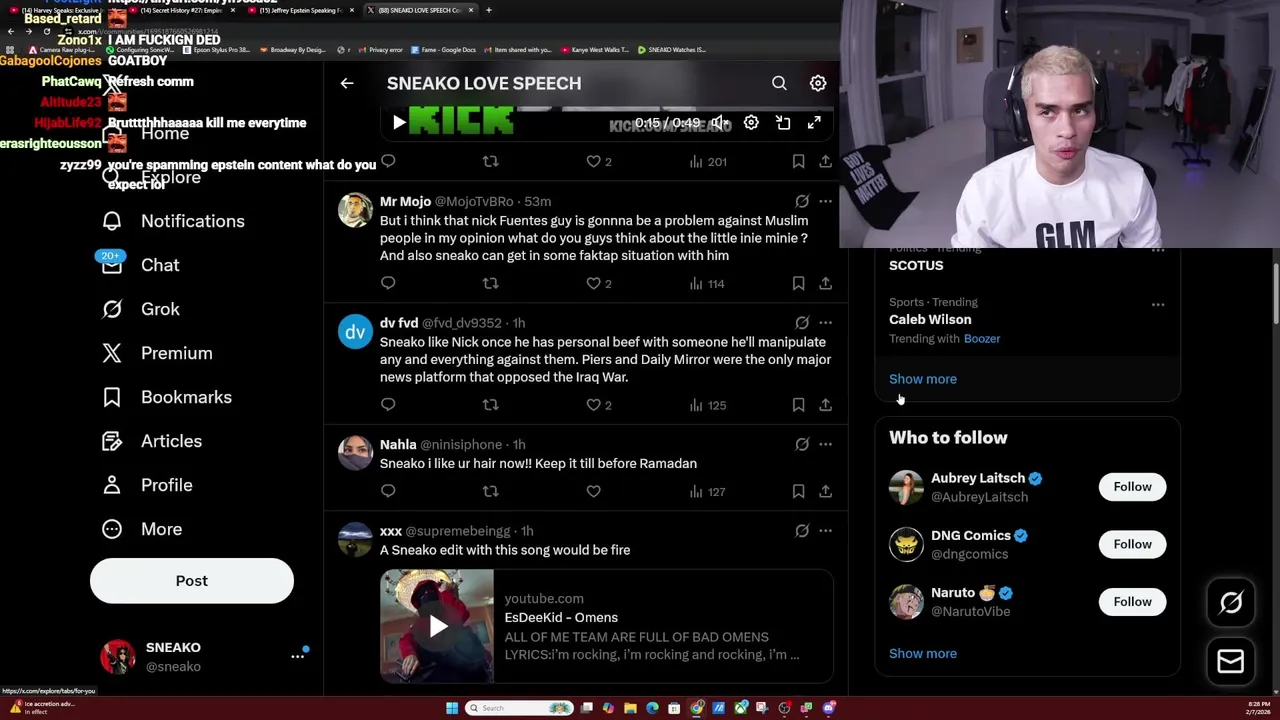
Task: Reply to Mr Mojo's post
Action: tap(388, 283)
